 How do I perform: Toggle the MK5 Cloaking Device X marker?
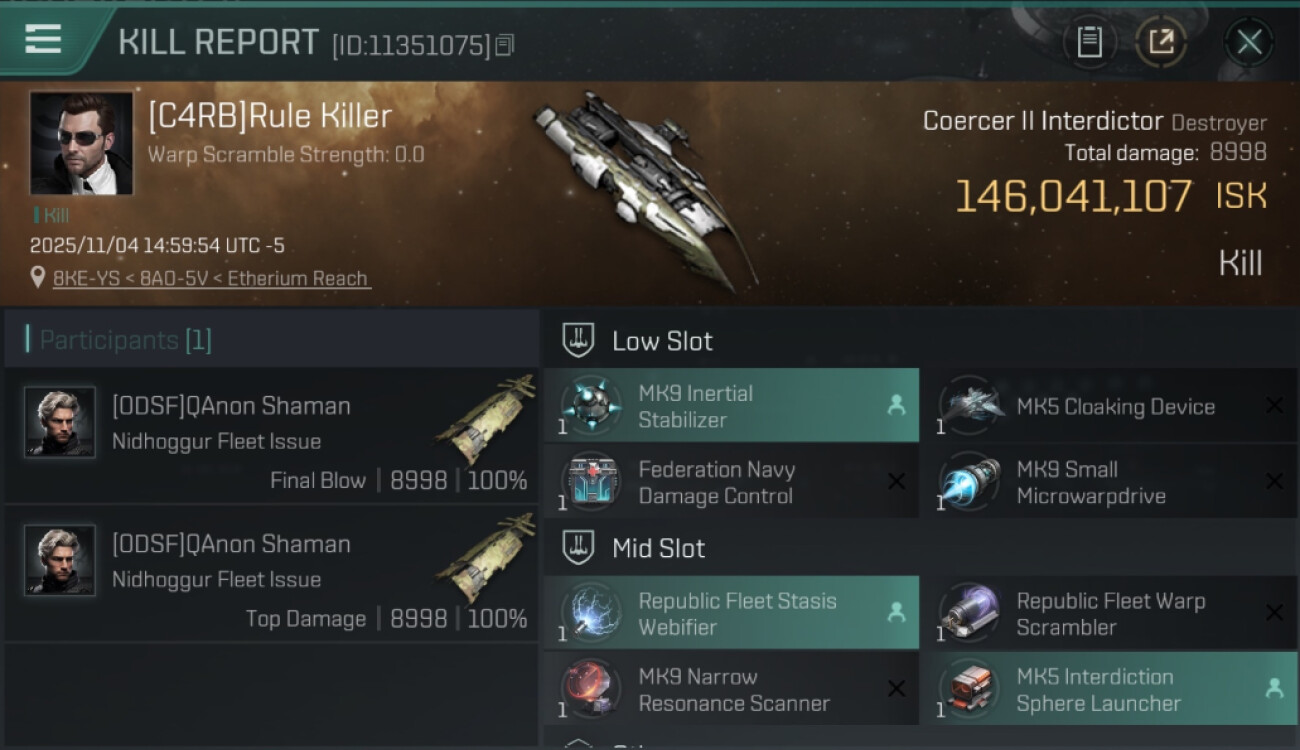pyautogui.click(x=1274, y=406)
